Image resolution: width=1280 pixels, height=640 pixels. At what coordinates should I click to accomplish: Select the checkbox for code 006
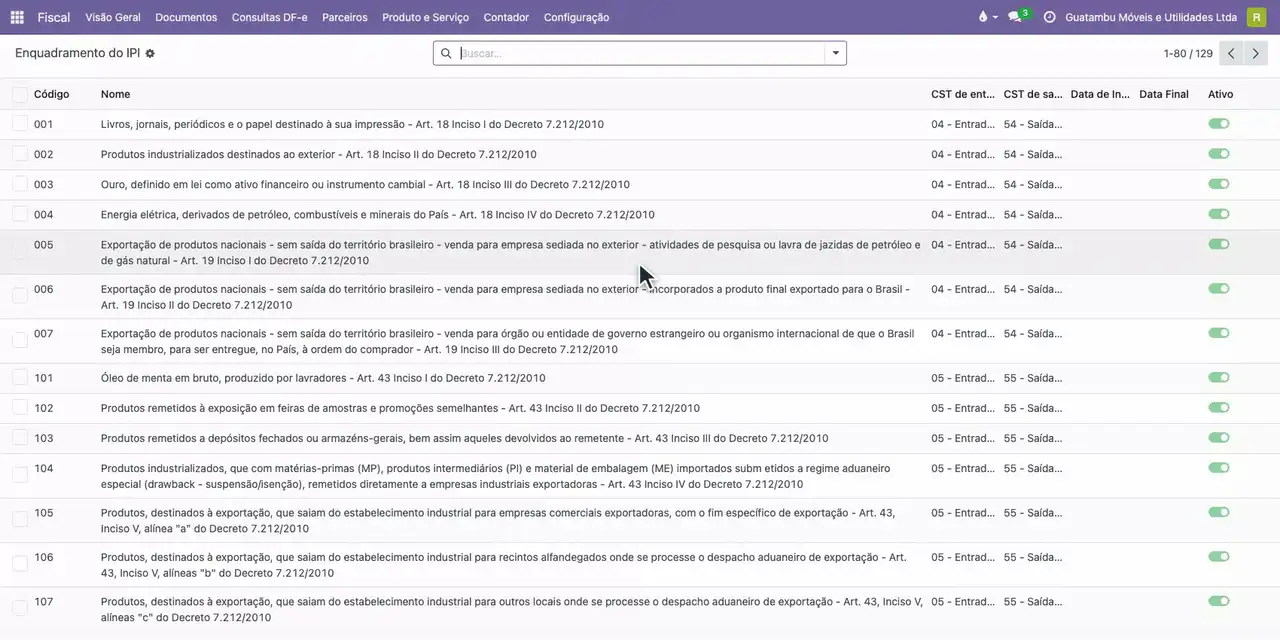[x=20, y=296]
